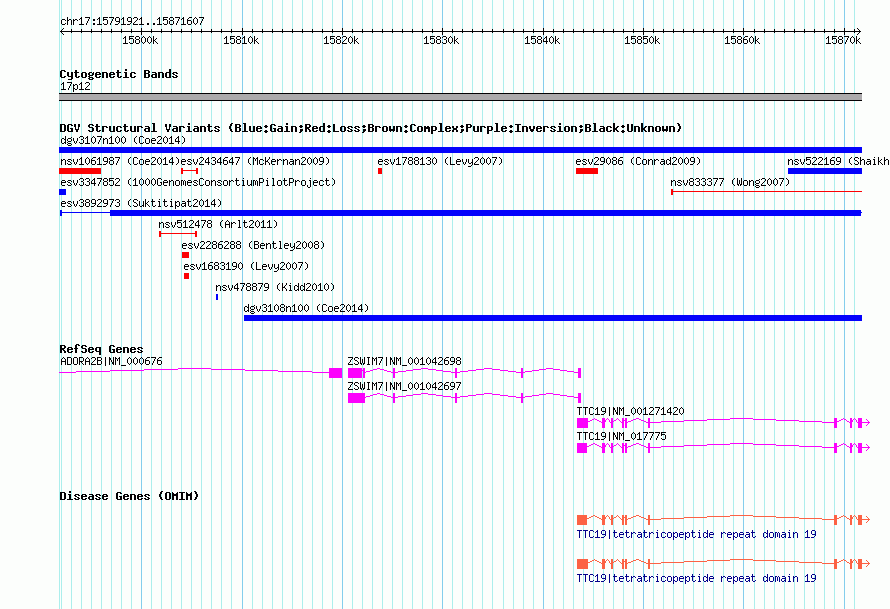This screenshot has width=890, height=609.
Task: Select the TTC19 NM_017775 gene model
Action: coord(724,448)
